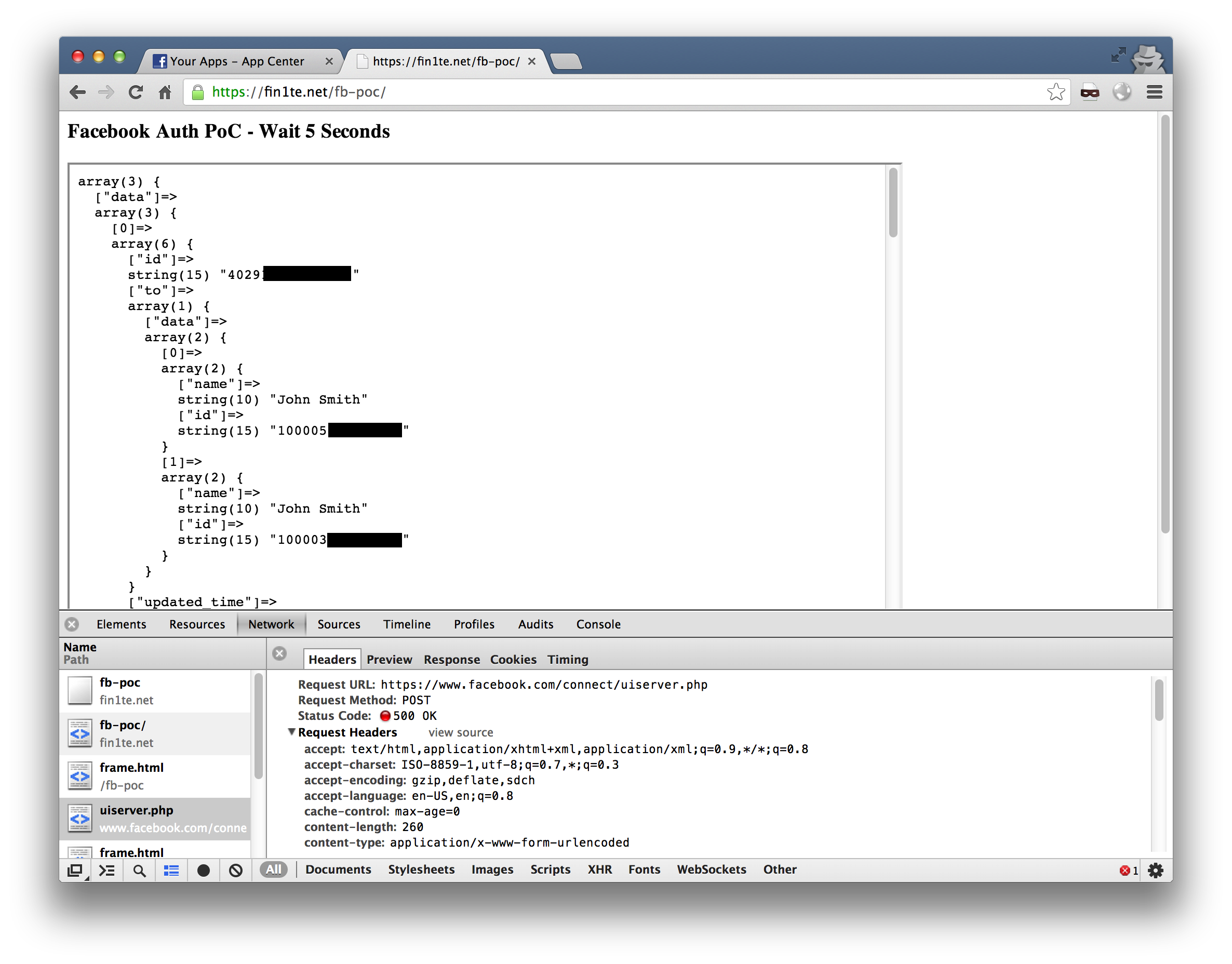Select the uiserver.php request row
This screenshot has height=964, width=1232.
[x=155, y=819]
